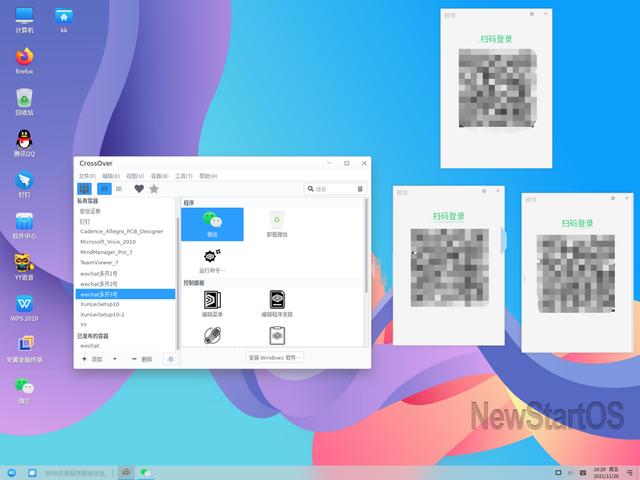Select Microsoft_Visio_2010 container
This screenshot has height=480, width=640.
[125, 242]
